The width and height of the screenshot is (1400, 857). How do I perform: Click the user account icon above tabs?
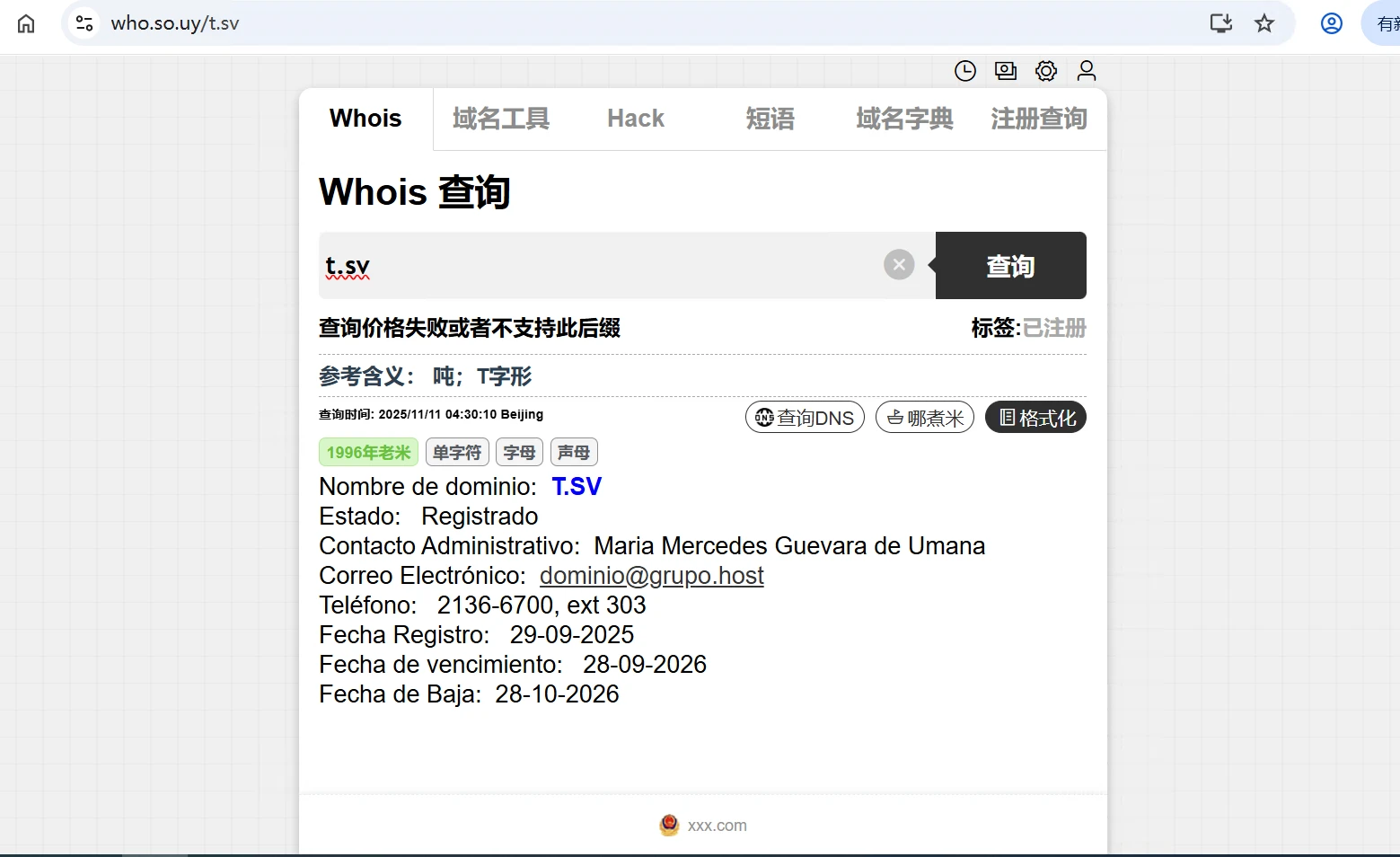[1087, 71]
